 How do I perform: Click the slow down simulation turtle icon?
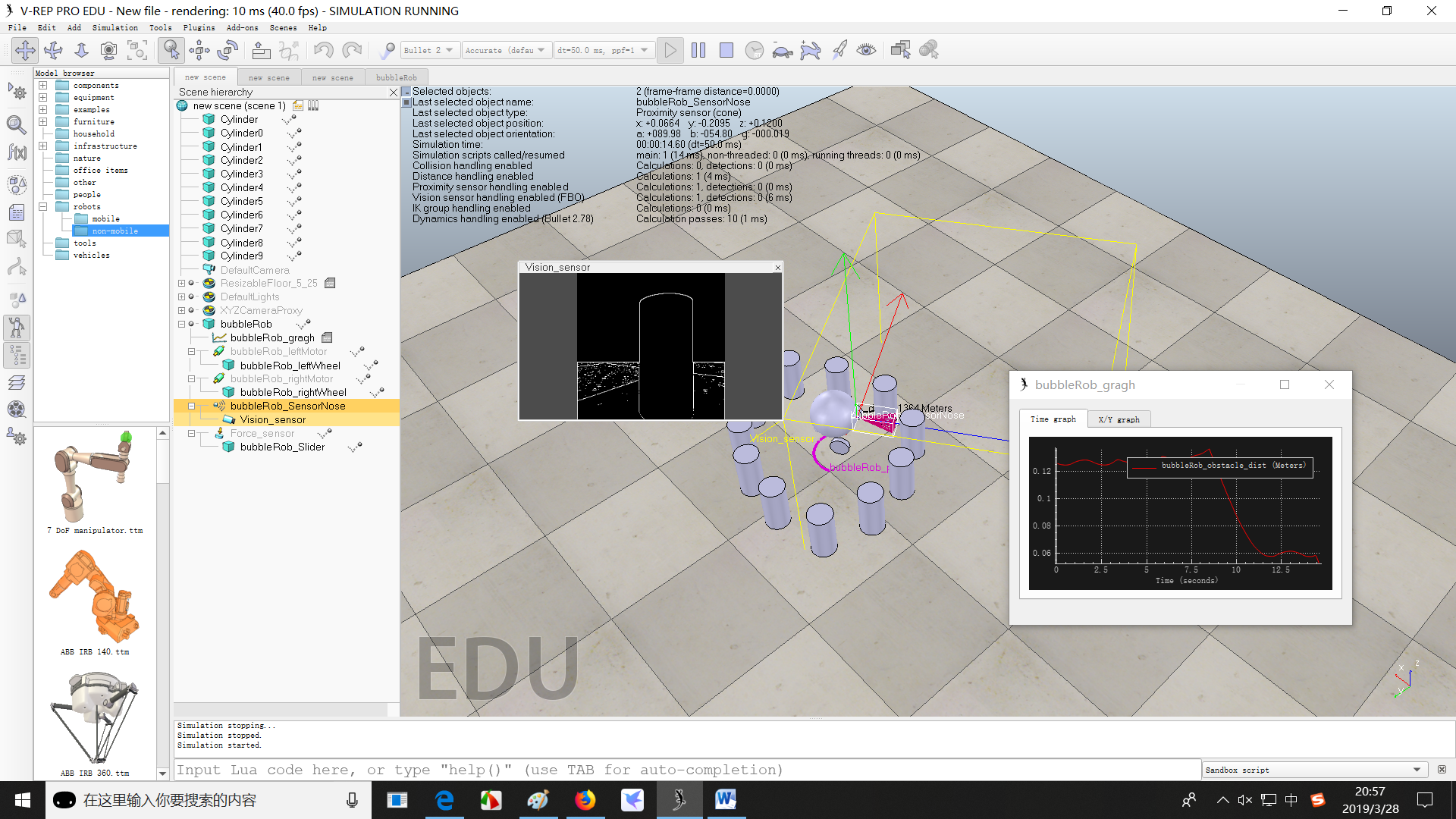[782, 51]
